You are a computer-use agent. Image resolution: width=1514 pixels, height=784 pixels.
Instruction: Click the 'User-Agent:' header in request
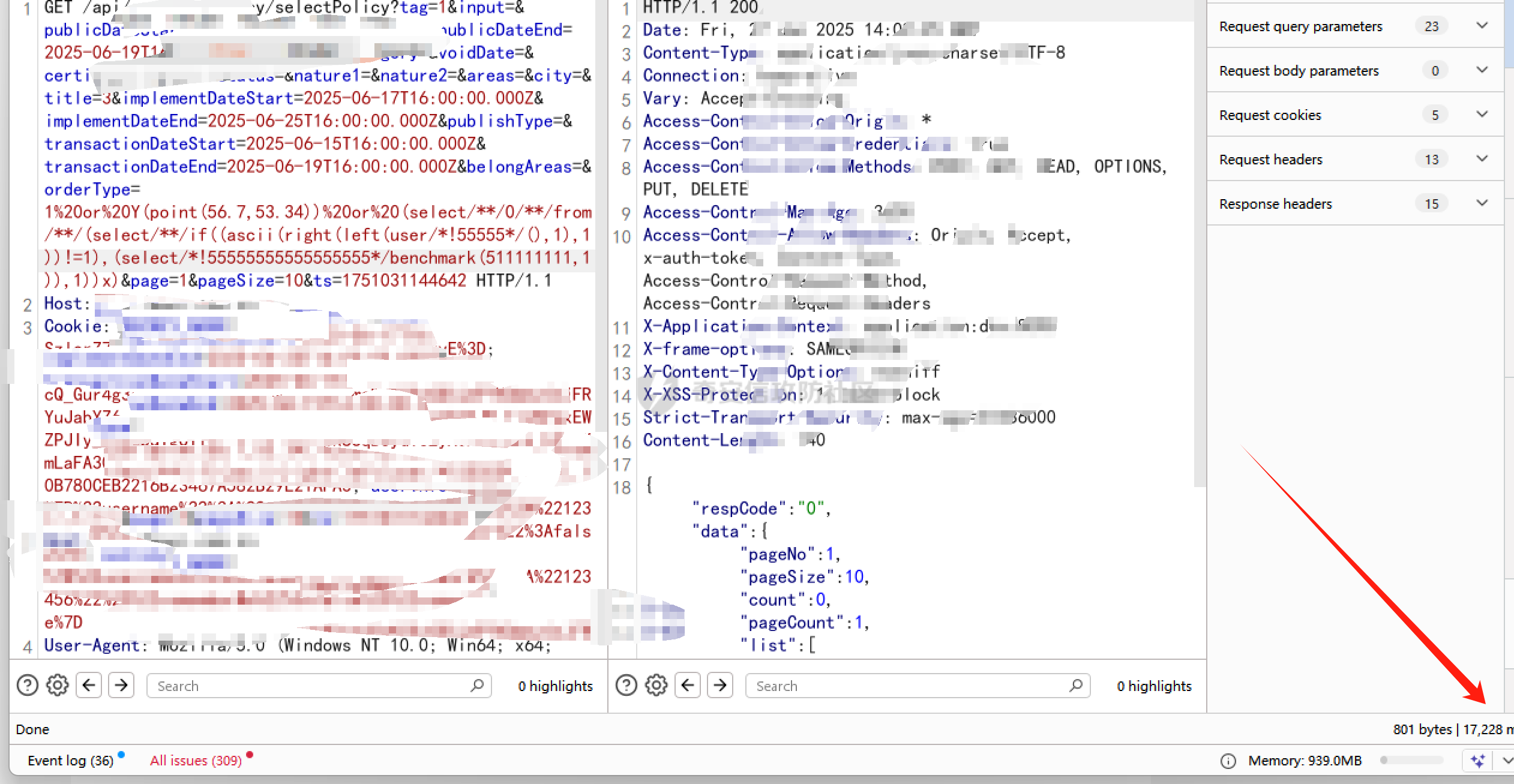pos(96,645)
